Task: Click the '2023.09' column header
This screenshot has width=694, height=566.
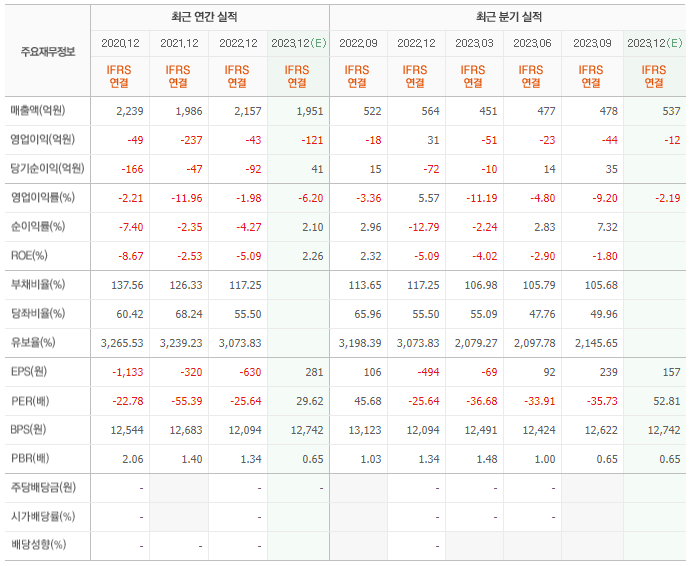Action: coord(592,43)
